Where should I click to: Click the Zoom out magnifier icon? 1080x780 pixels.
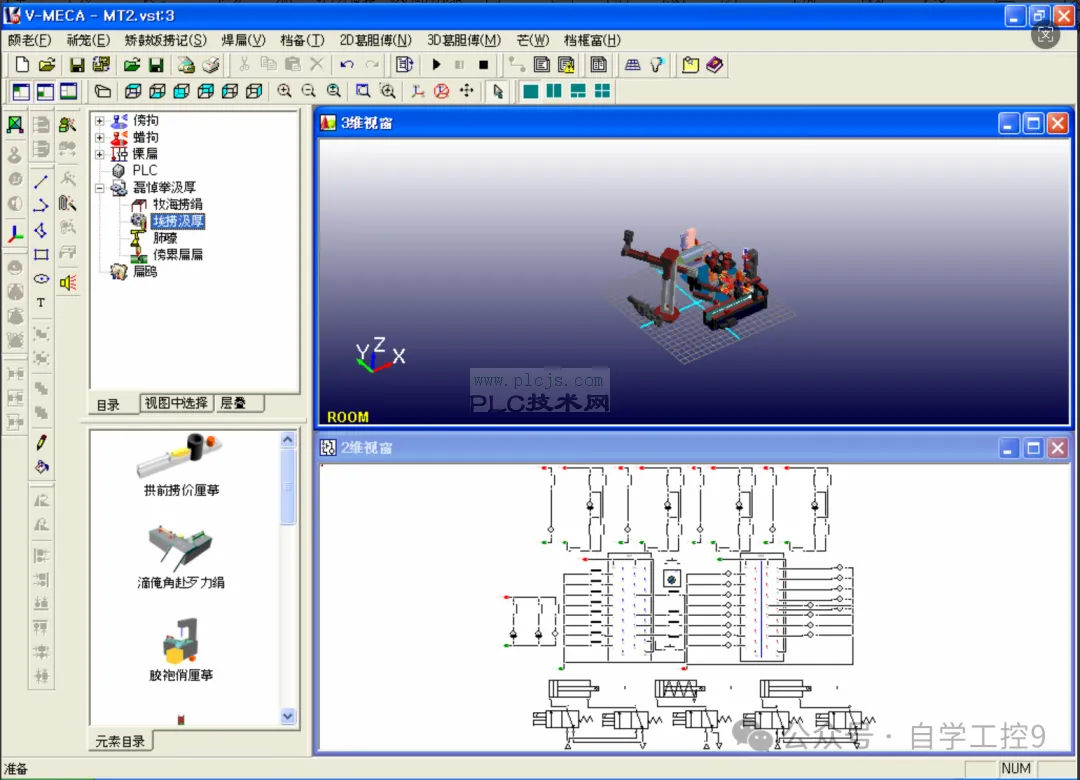click(309, 91)
